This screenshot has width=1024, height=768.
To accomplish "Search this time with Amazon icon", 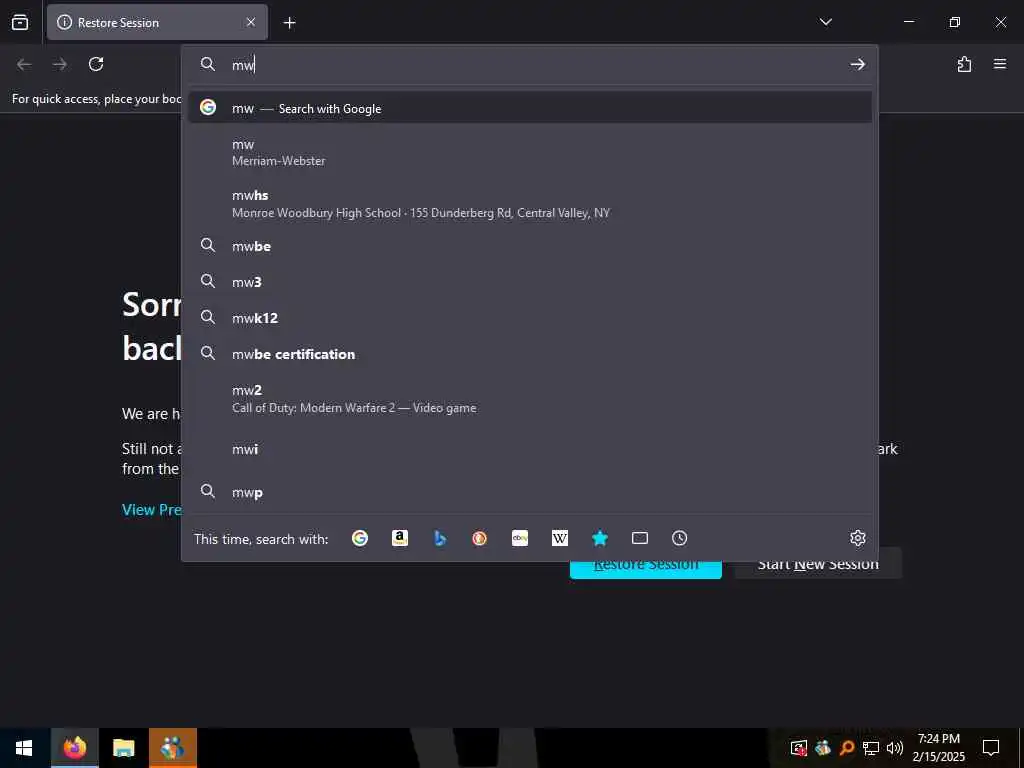I will 400,538.
